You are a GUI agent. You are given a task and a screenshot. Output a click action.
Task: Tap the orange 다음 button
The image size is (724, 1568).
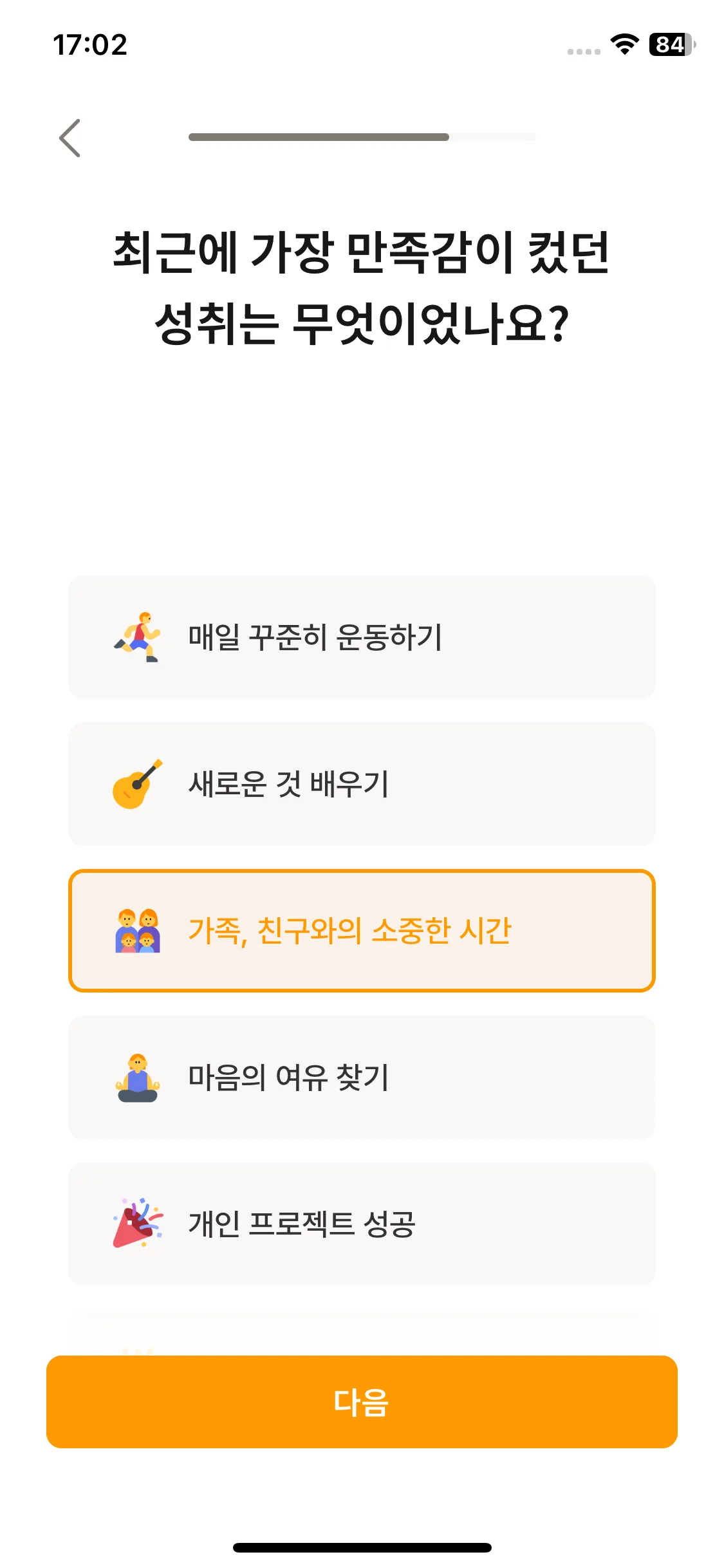click(362, 1402)
